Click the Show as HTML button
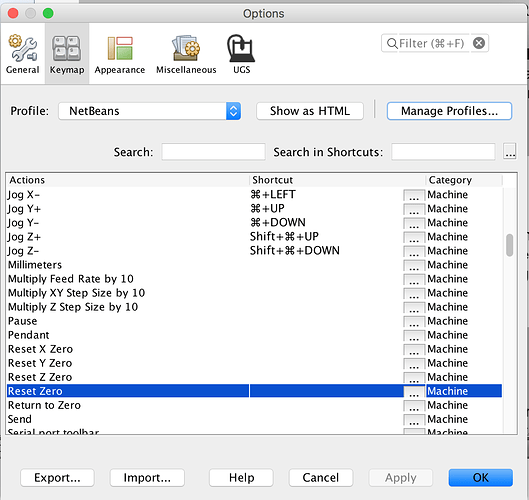The height and width of the screenshot is (500, 529). coord(310,111)
